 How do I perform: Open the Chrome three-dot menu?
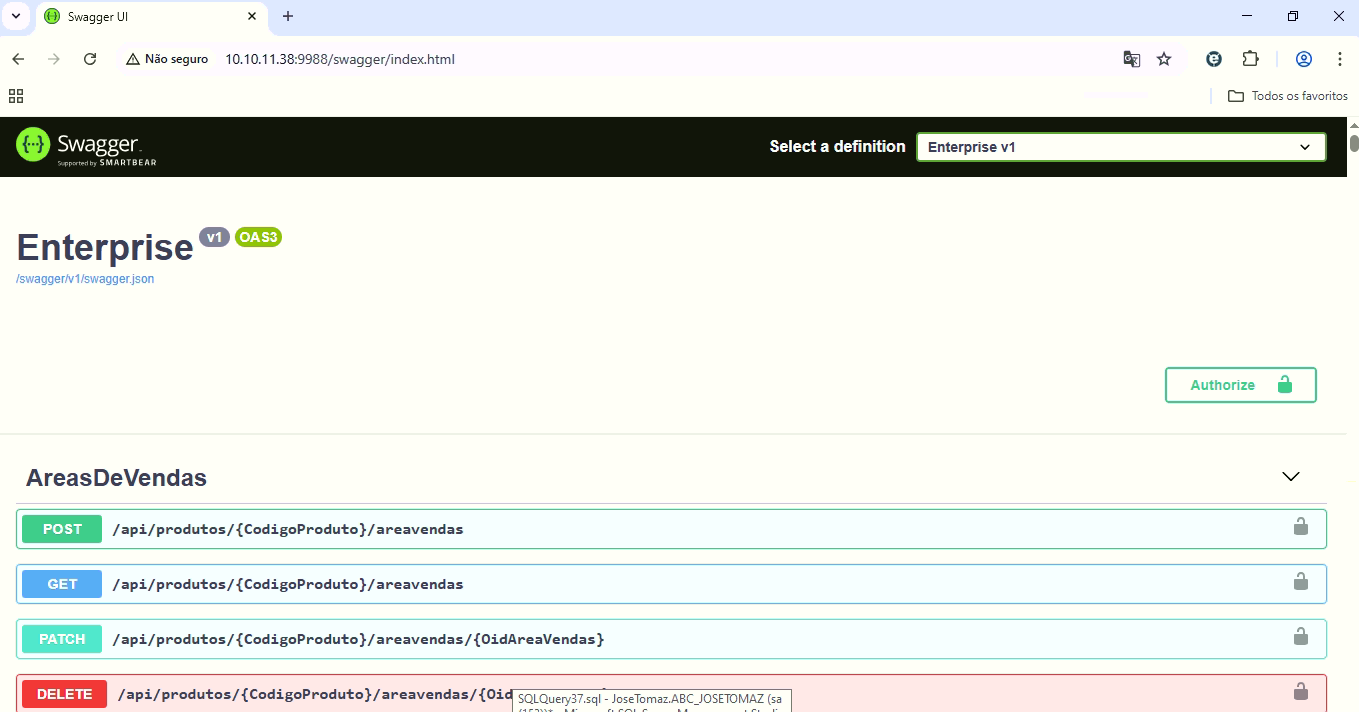coord(1340,59)
